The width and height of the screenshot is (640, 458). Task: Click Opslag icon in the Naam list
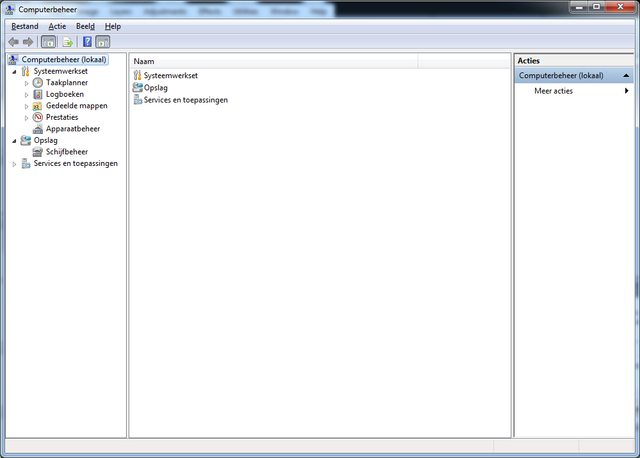[x=138, y=87]
